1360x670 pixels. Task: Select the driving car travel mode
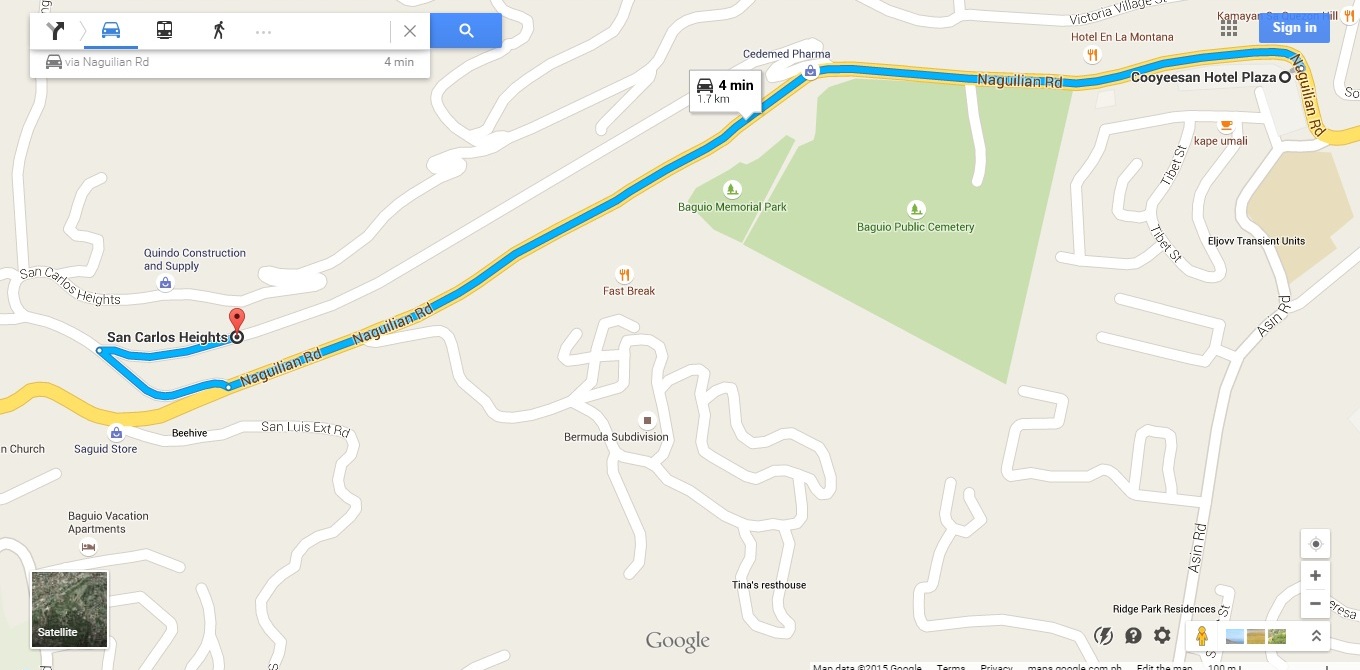pyautogui.click(x=111, y=31)
